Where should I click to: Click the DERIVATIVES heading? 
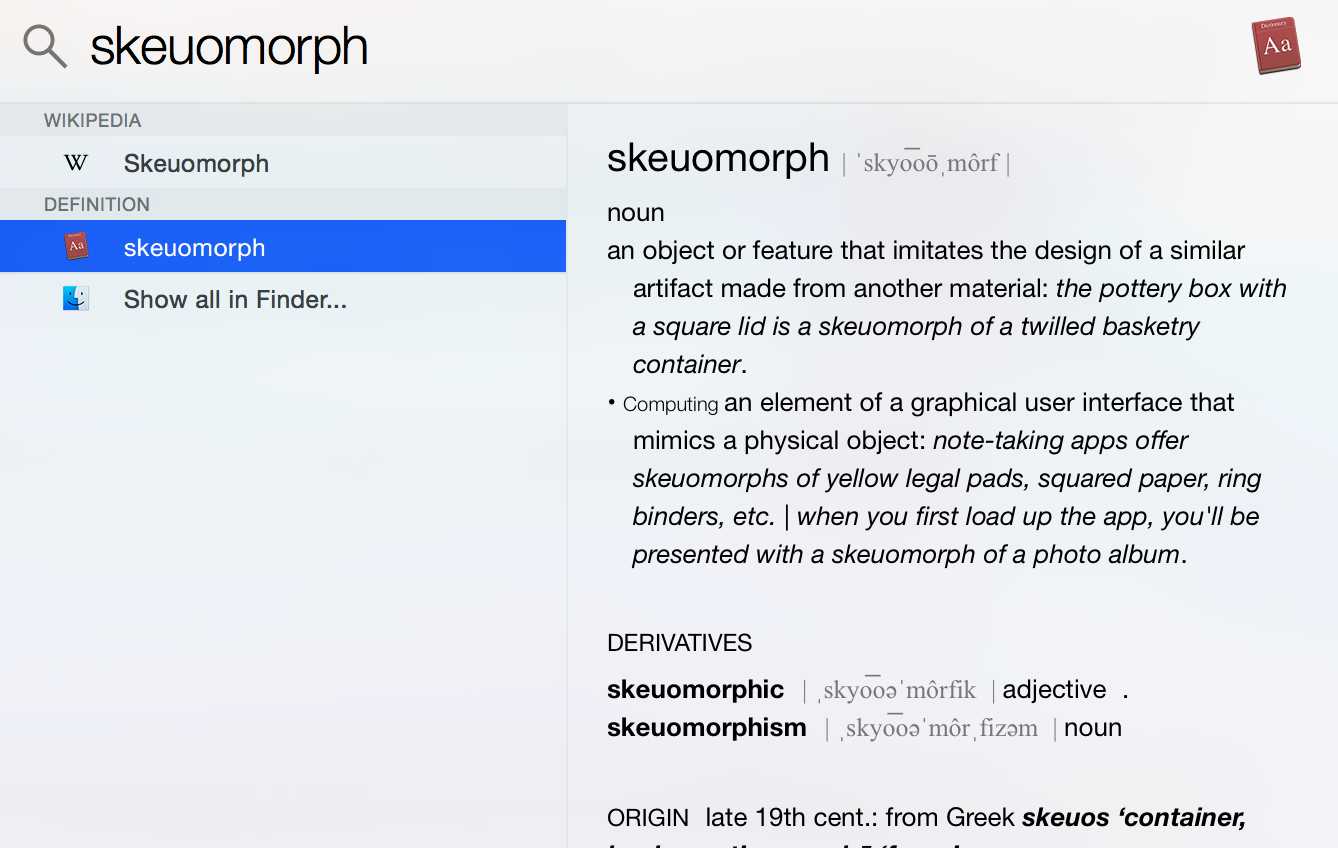click(679, 643)
